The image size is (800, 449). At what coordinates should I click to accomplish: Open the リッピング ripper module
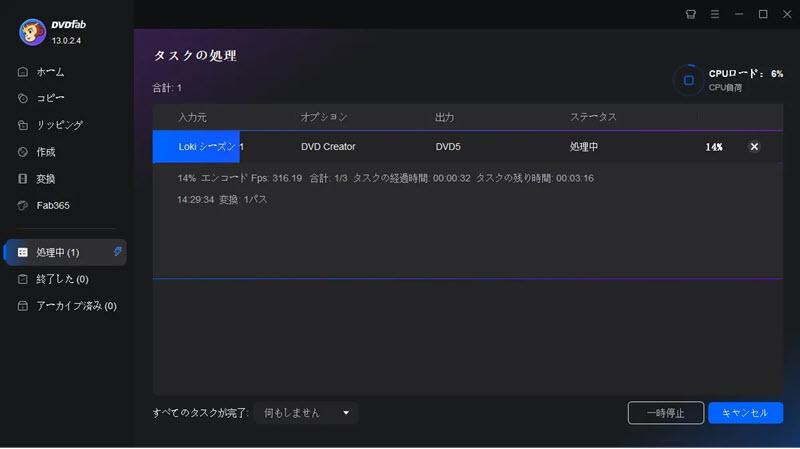click(x=58, y=125)
